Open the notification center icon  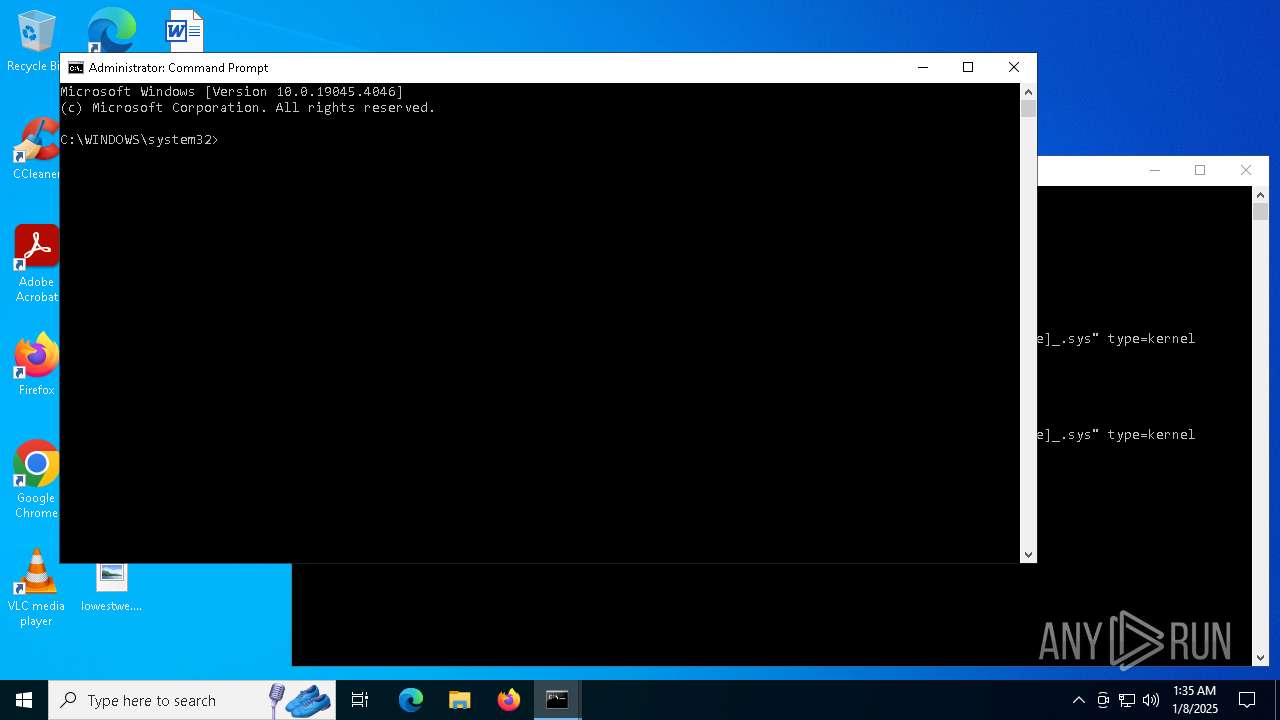pos(1247,700)
